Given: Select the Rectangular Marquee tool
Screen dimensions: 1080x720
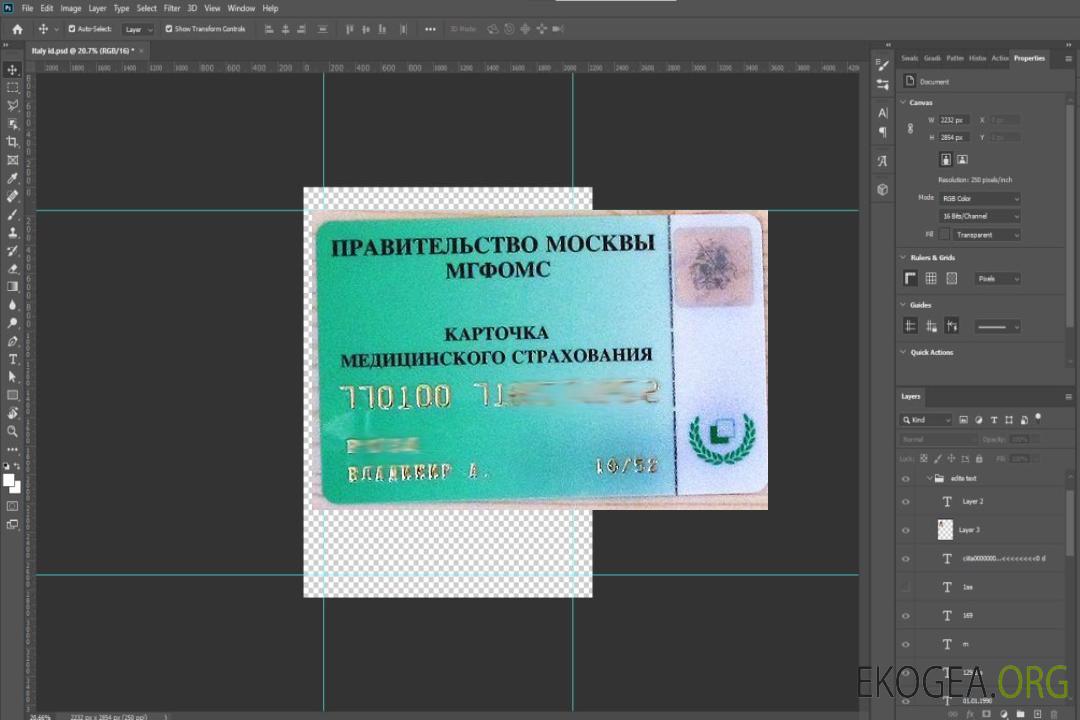Looking at the screenshot, I should pyautogui.click(x=12, y=88).
